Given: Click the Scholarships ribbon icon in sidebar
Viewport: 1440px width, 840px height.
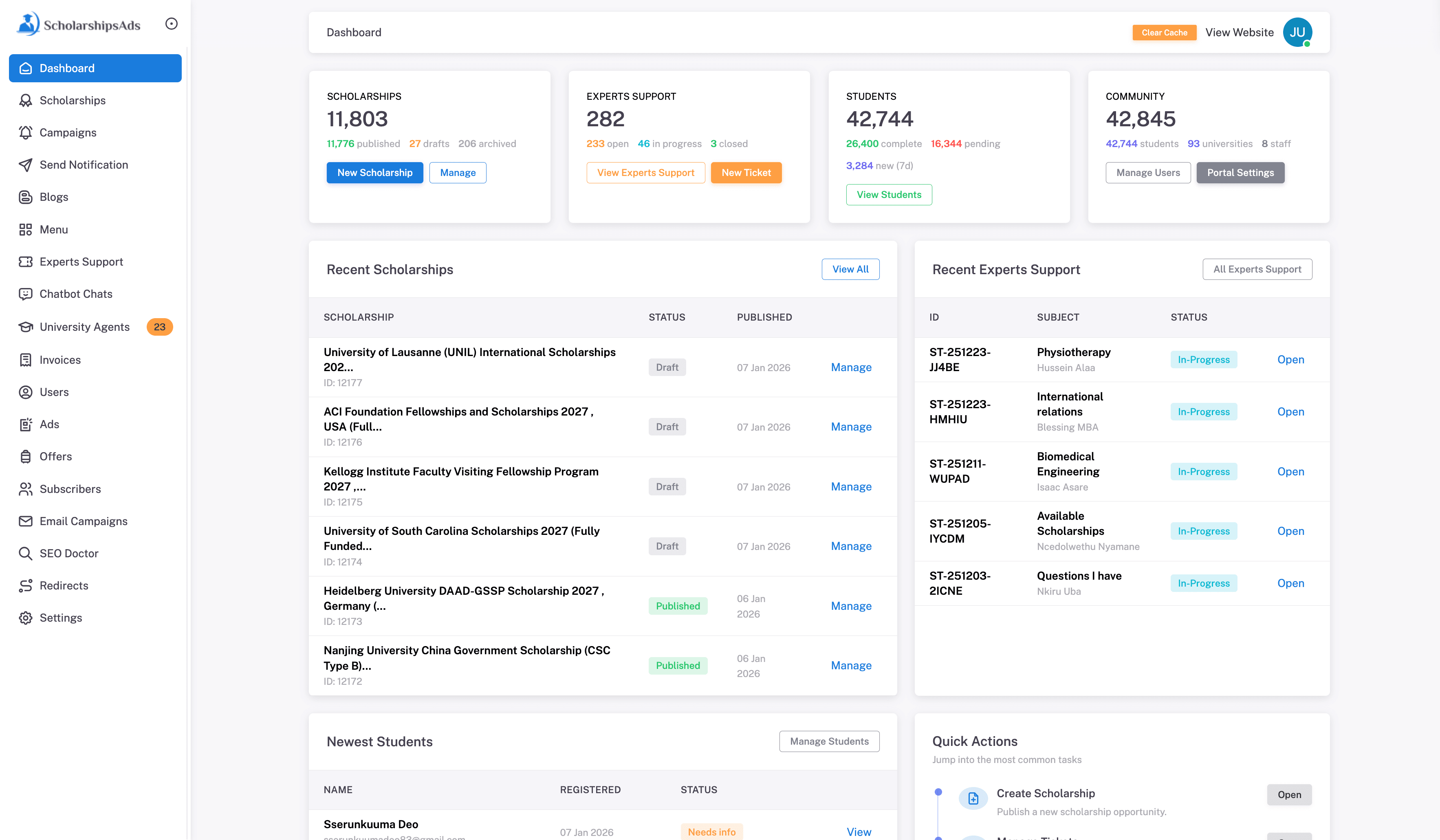Looking at the screenshot, I should 26,101.
